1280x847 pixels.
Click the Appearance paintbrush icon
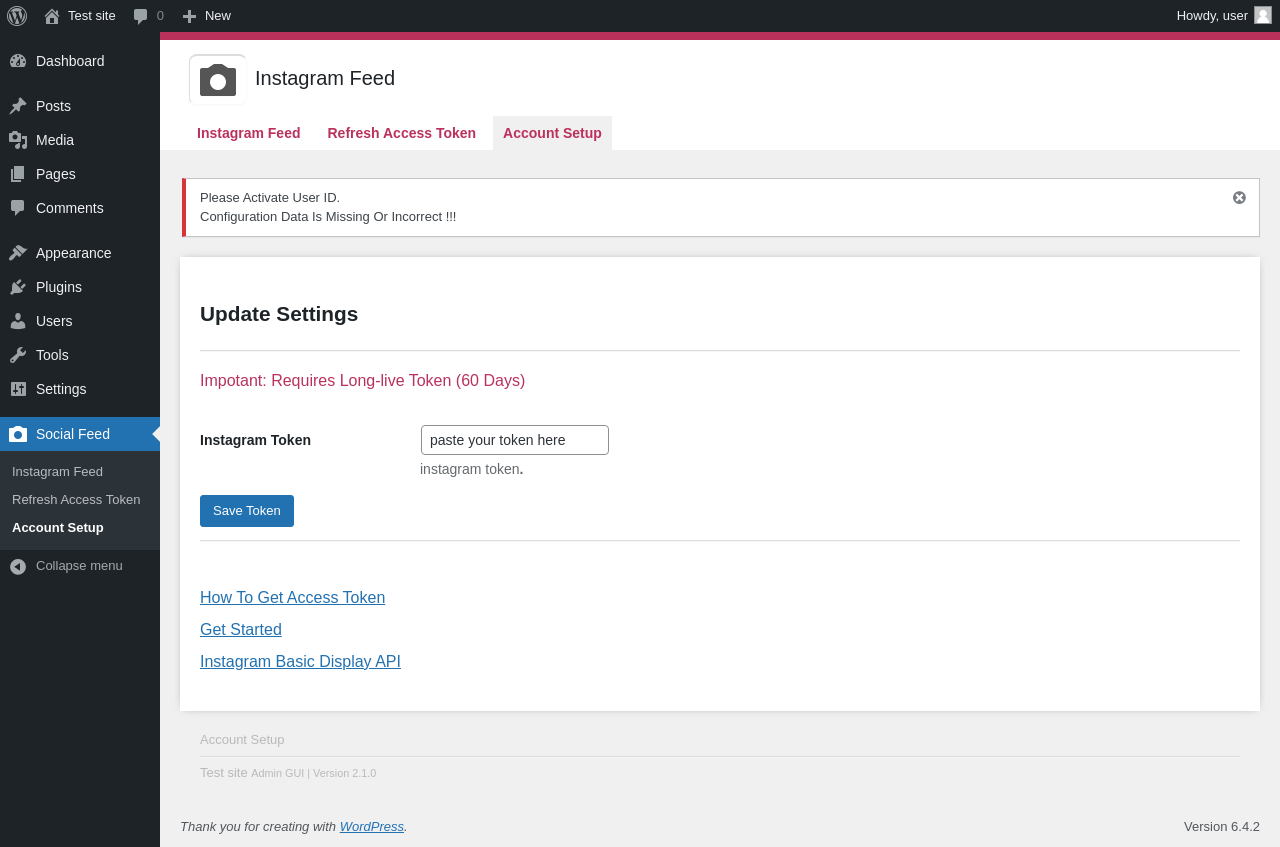[18, 253]
